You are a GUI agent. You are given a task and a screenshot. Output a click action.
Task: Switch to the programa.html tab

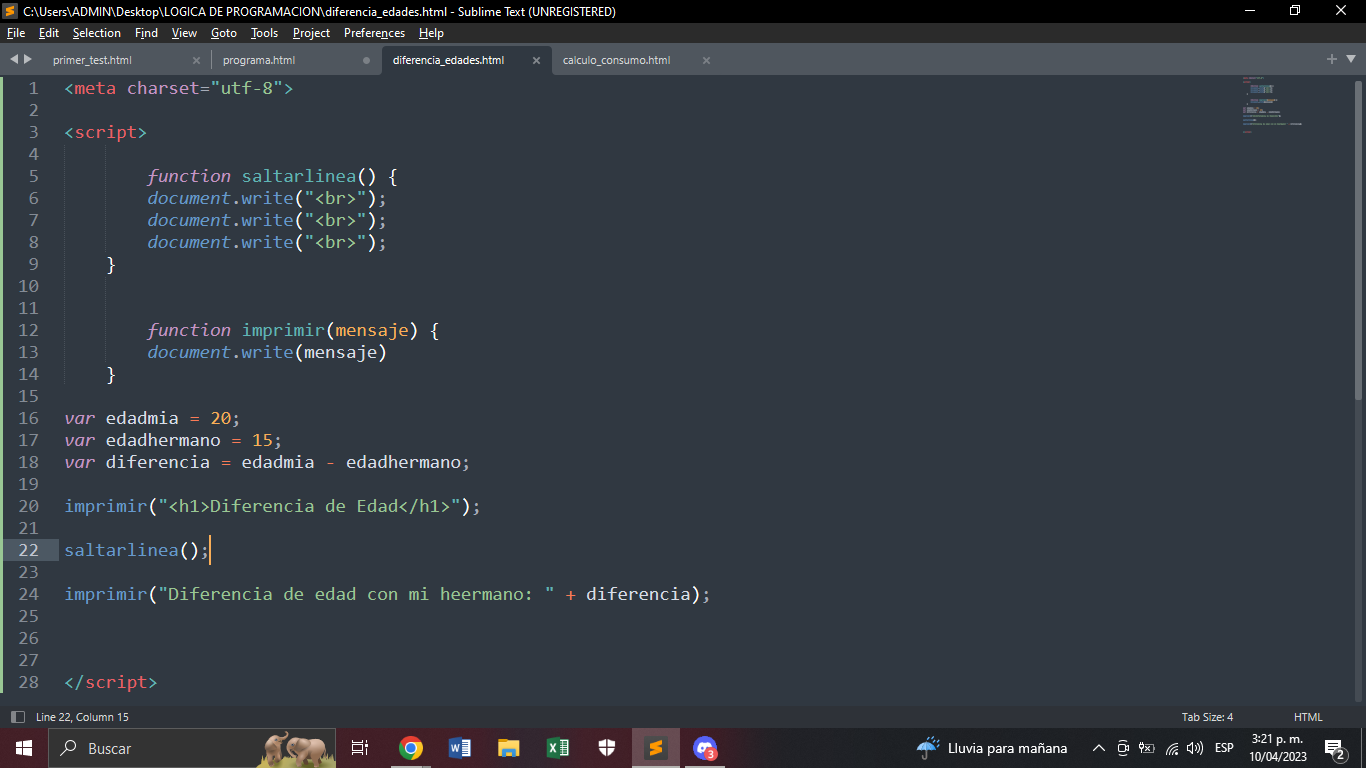pos(259,60)
